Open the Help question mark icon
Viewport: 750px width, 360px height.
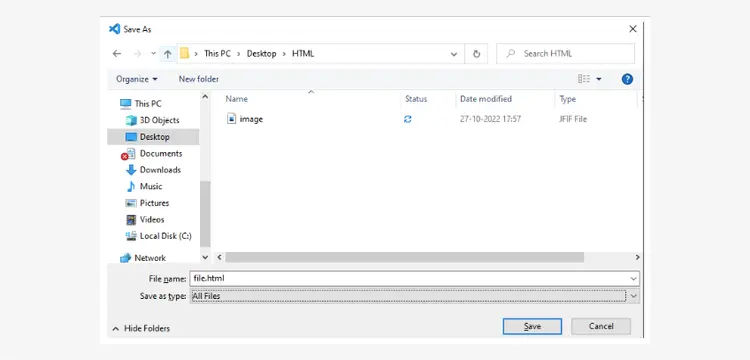click(627, 79)
